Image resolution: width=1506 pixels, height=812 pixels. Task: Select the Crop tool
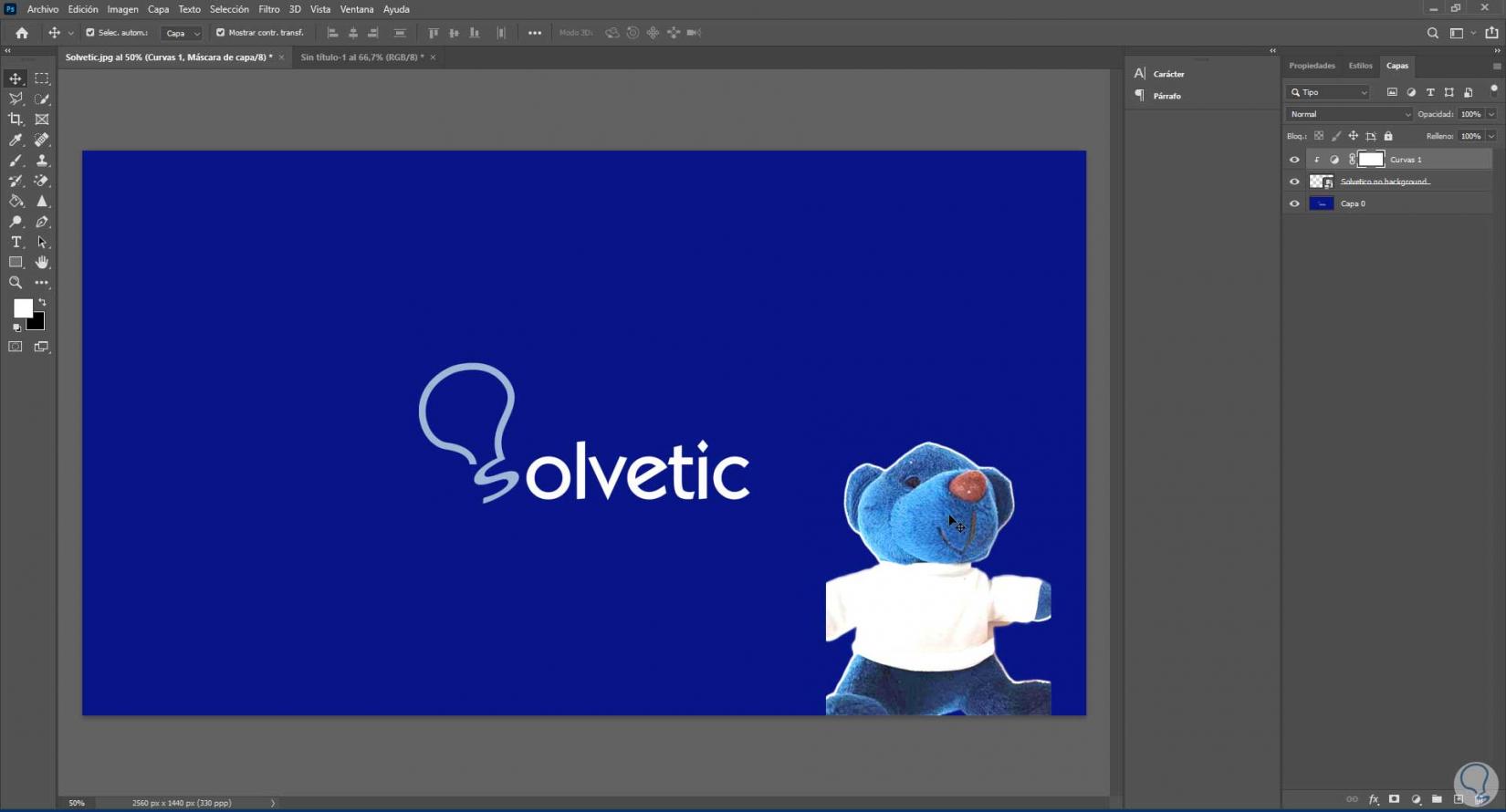(x=16, y=120)
